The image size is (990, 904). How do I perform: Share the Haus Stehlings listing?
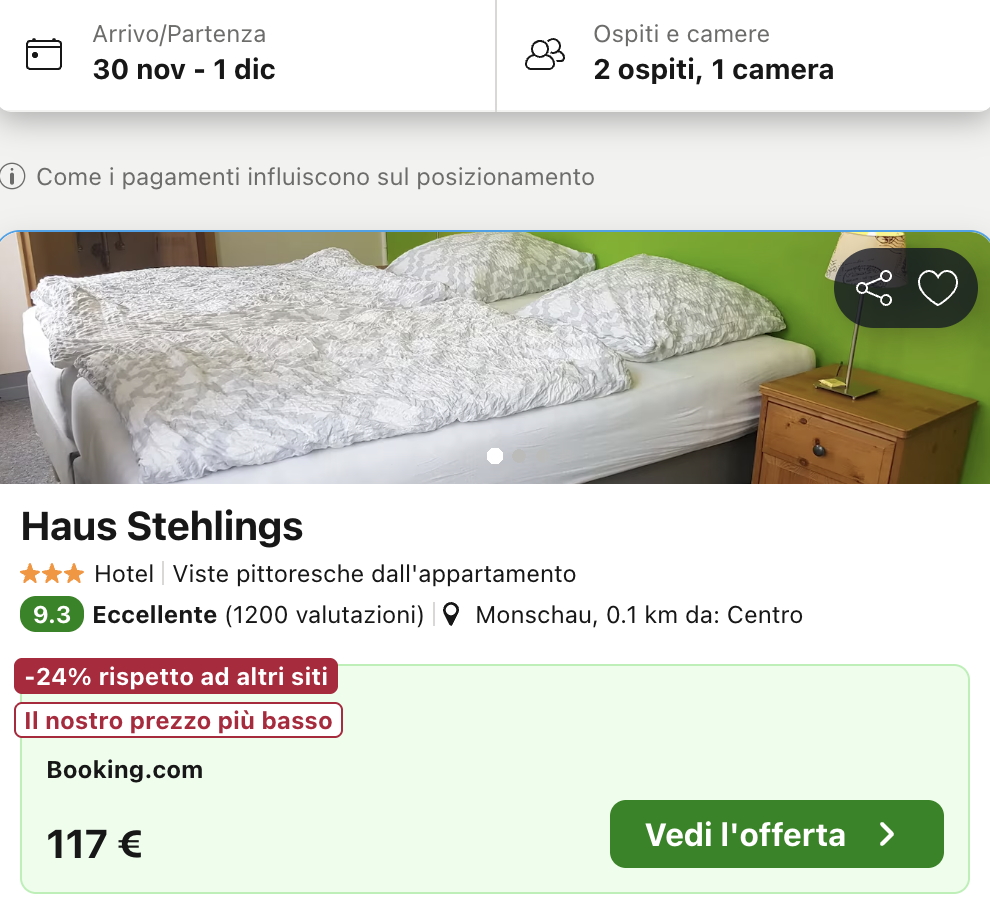pos(874,289)
